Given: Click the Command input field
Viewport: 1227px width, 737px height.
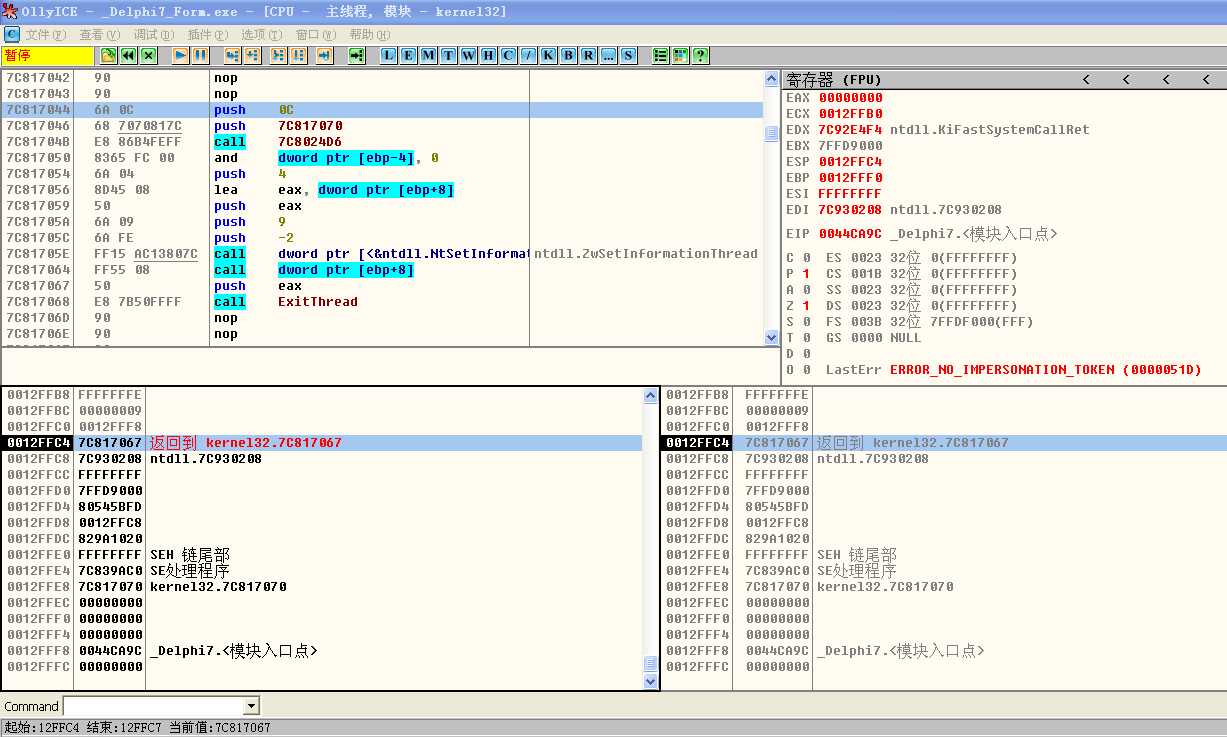Looking at the screenshot, I should (x=153, y=706).
